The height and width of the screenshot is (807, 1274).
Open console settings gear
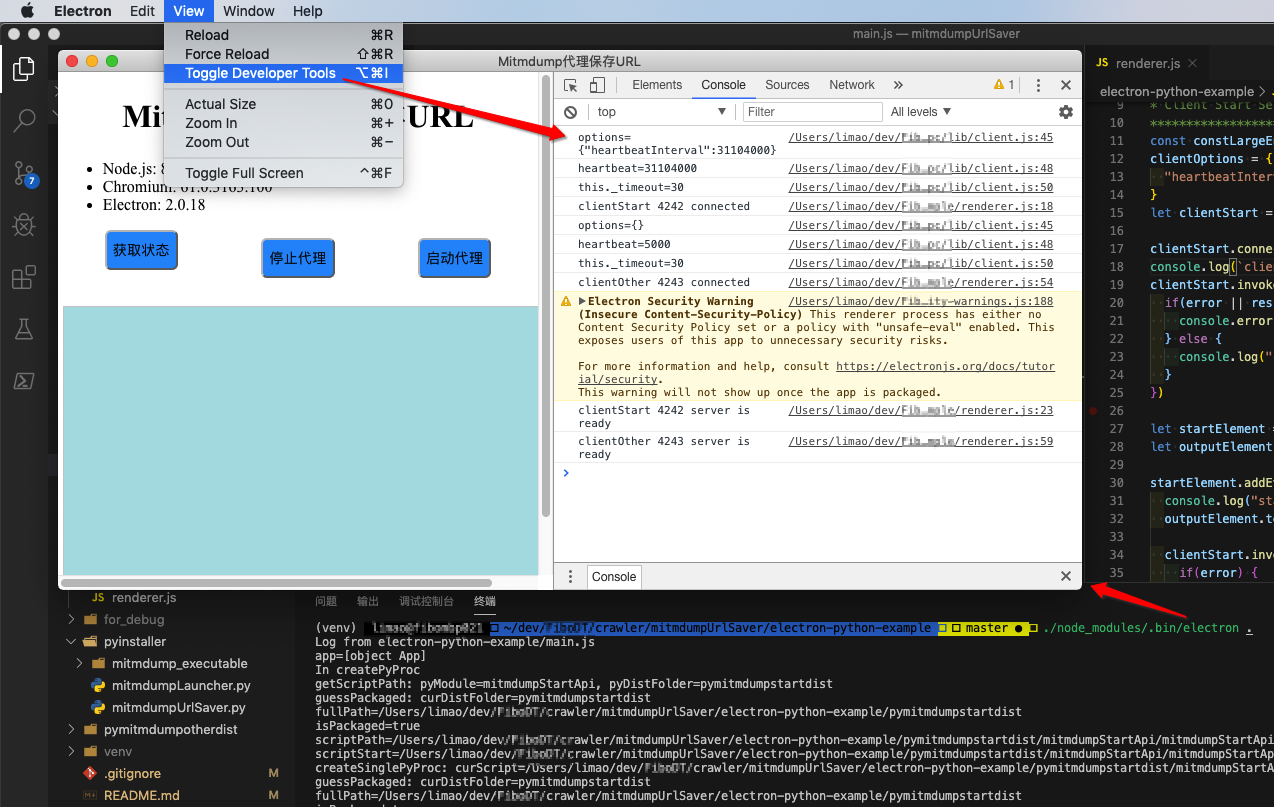(x=1066, y=112)
